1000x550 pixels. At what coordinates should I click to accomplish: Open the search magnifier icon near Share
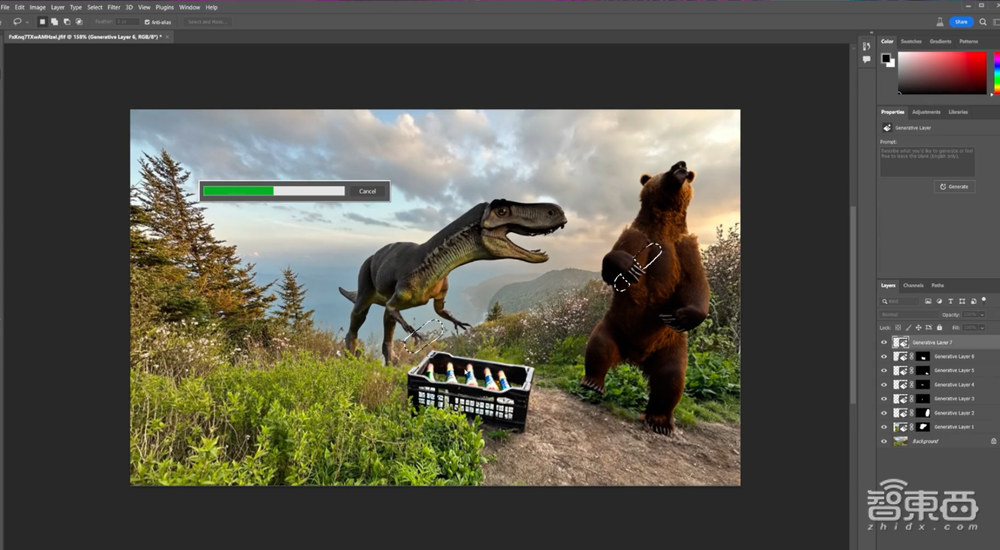pos(984,21)
